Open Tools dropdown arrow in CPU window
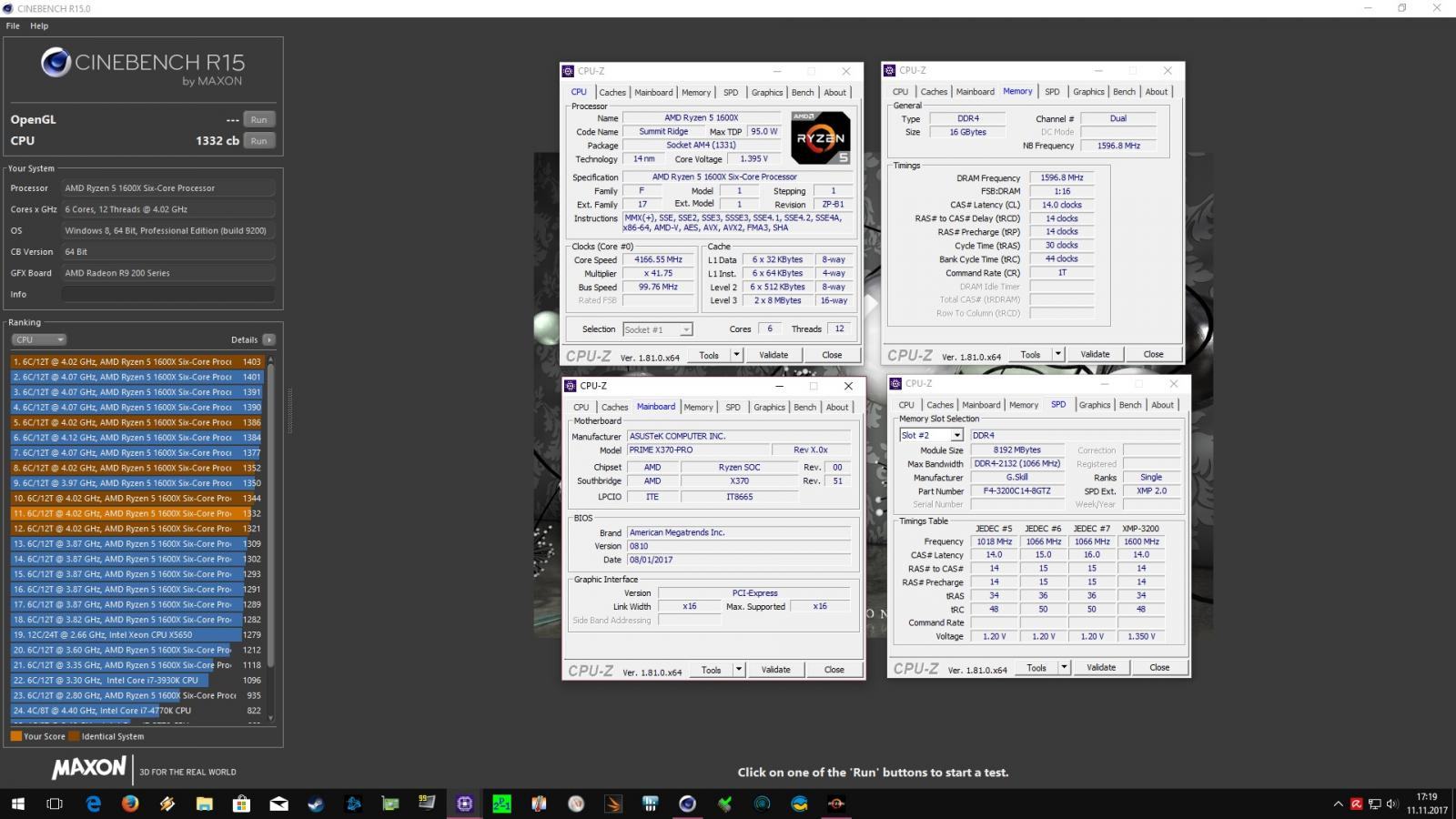Screen dimensions: 1456x819 [x=736, y=355]
